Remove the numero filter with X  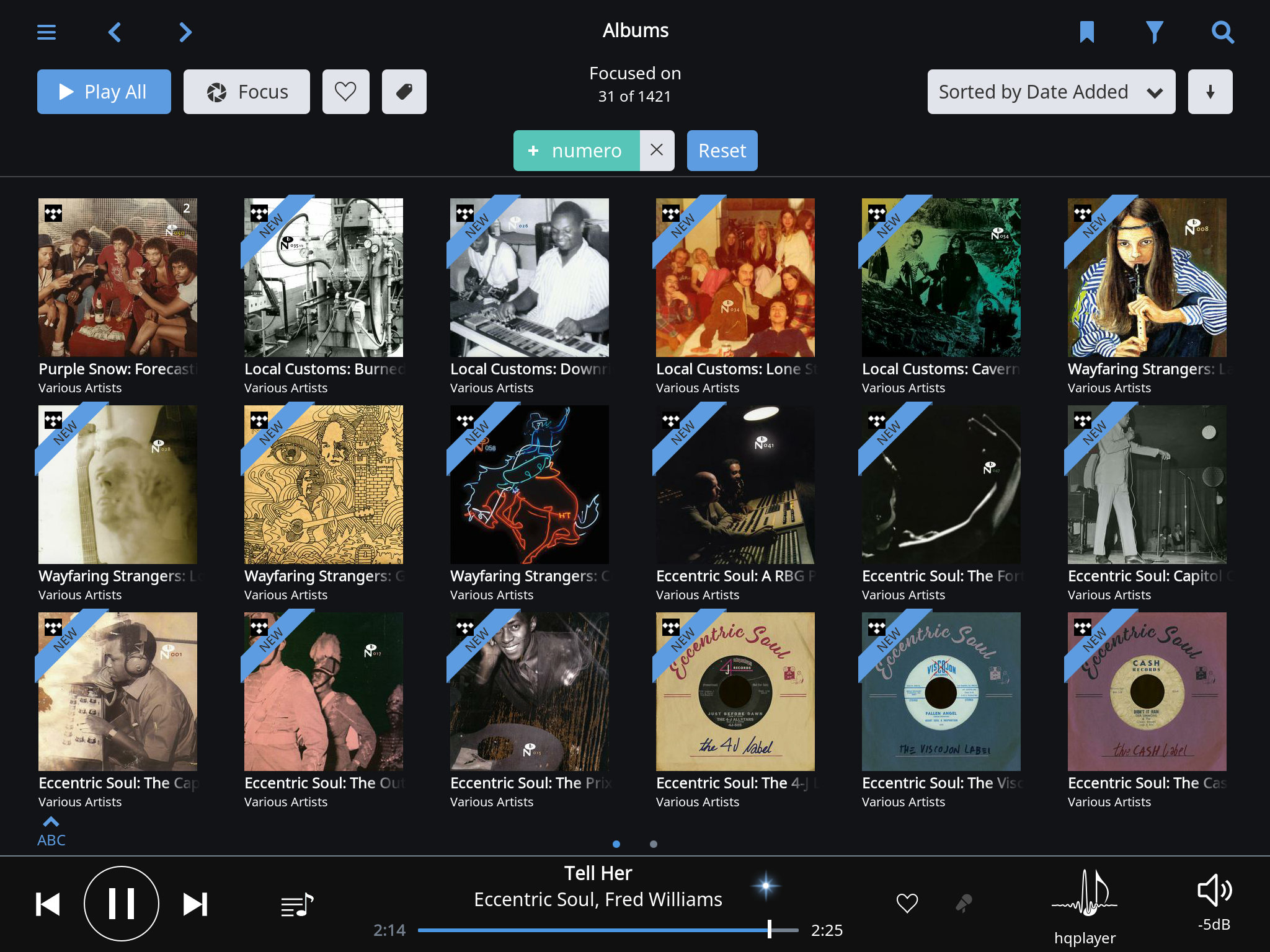(657, 151)
